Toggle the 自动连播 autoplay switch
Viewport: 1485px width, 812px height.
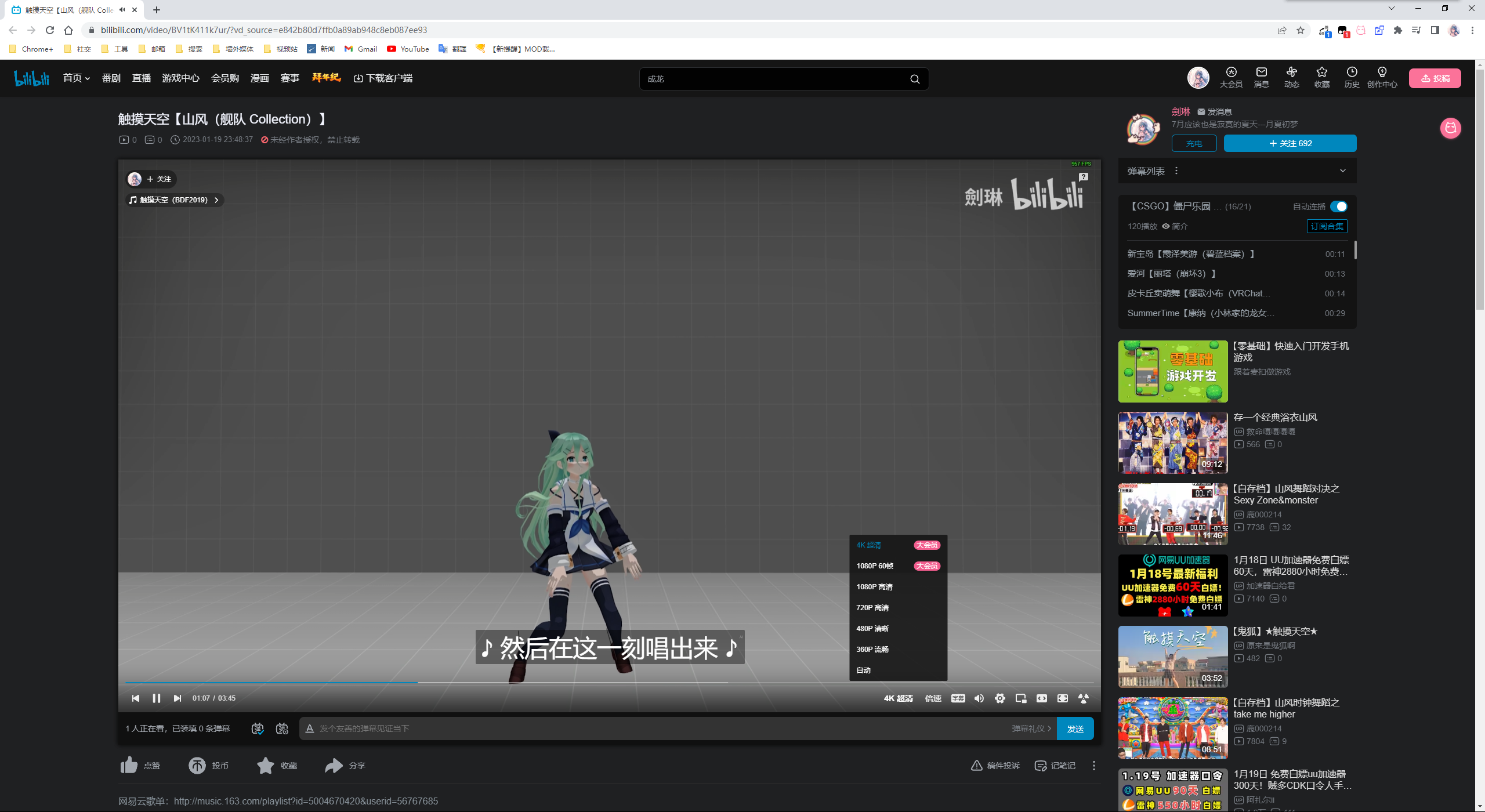pyautogui.click(x=1339, y=206)
